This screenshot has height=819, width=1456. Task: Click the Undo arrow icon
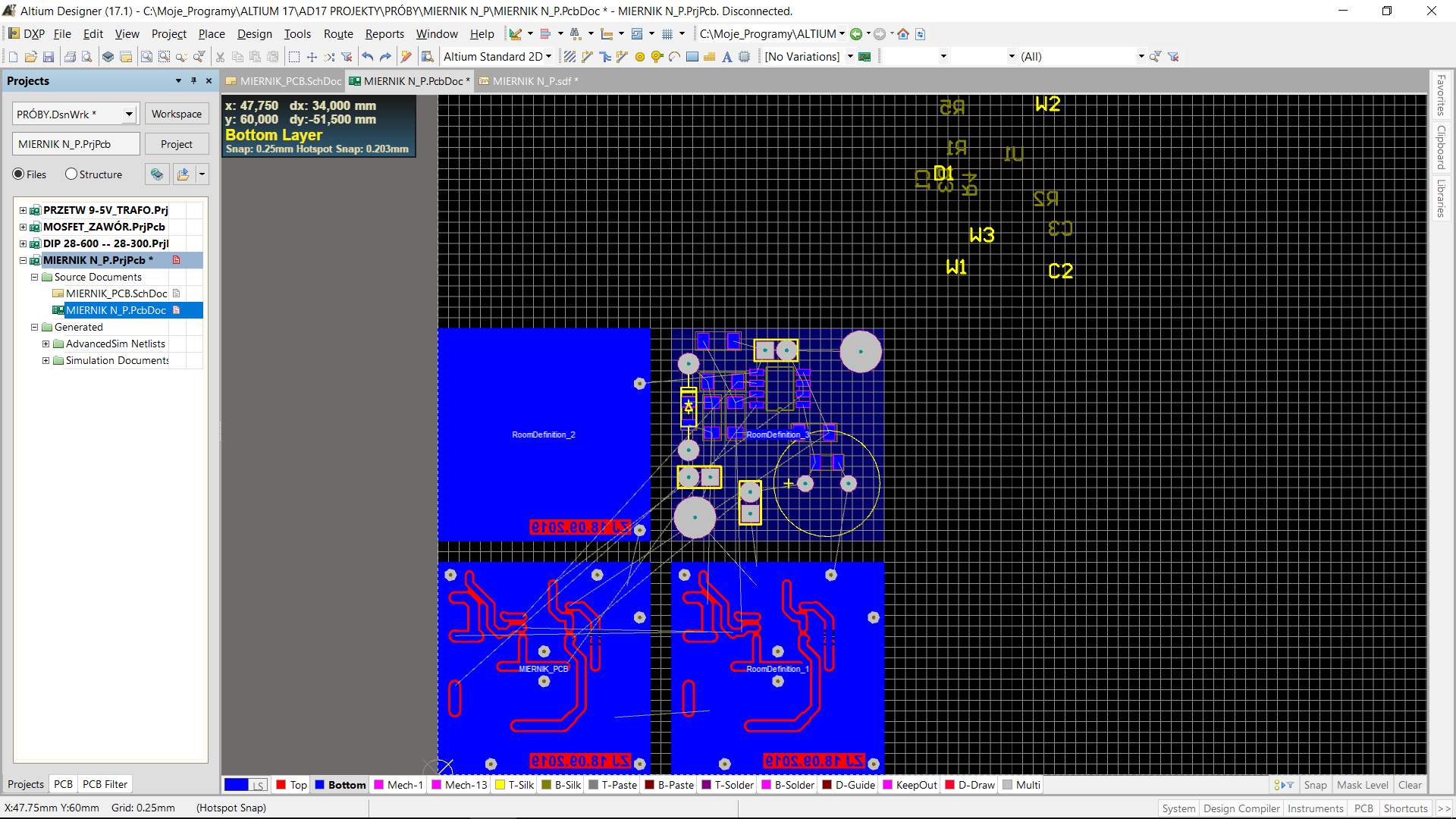pyautogui.click(x=368, y=57)
